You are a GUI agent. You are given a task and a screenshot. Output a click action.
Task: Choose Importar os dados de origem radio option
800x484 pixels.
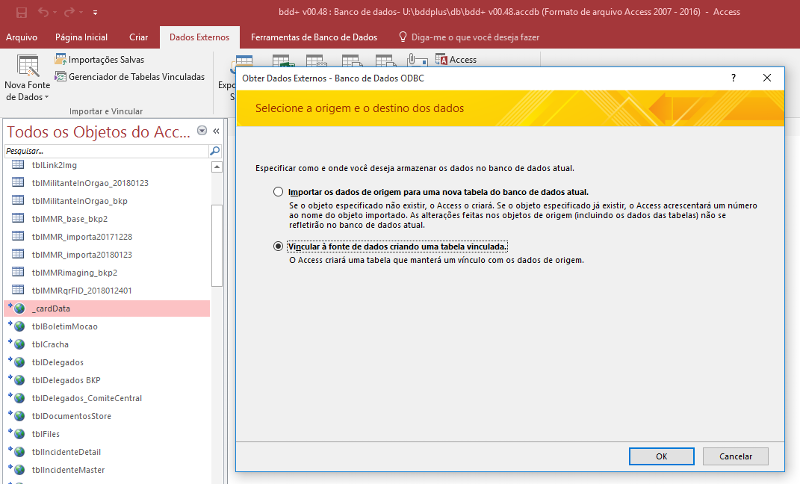tap(278, 192)
